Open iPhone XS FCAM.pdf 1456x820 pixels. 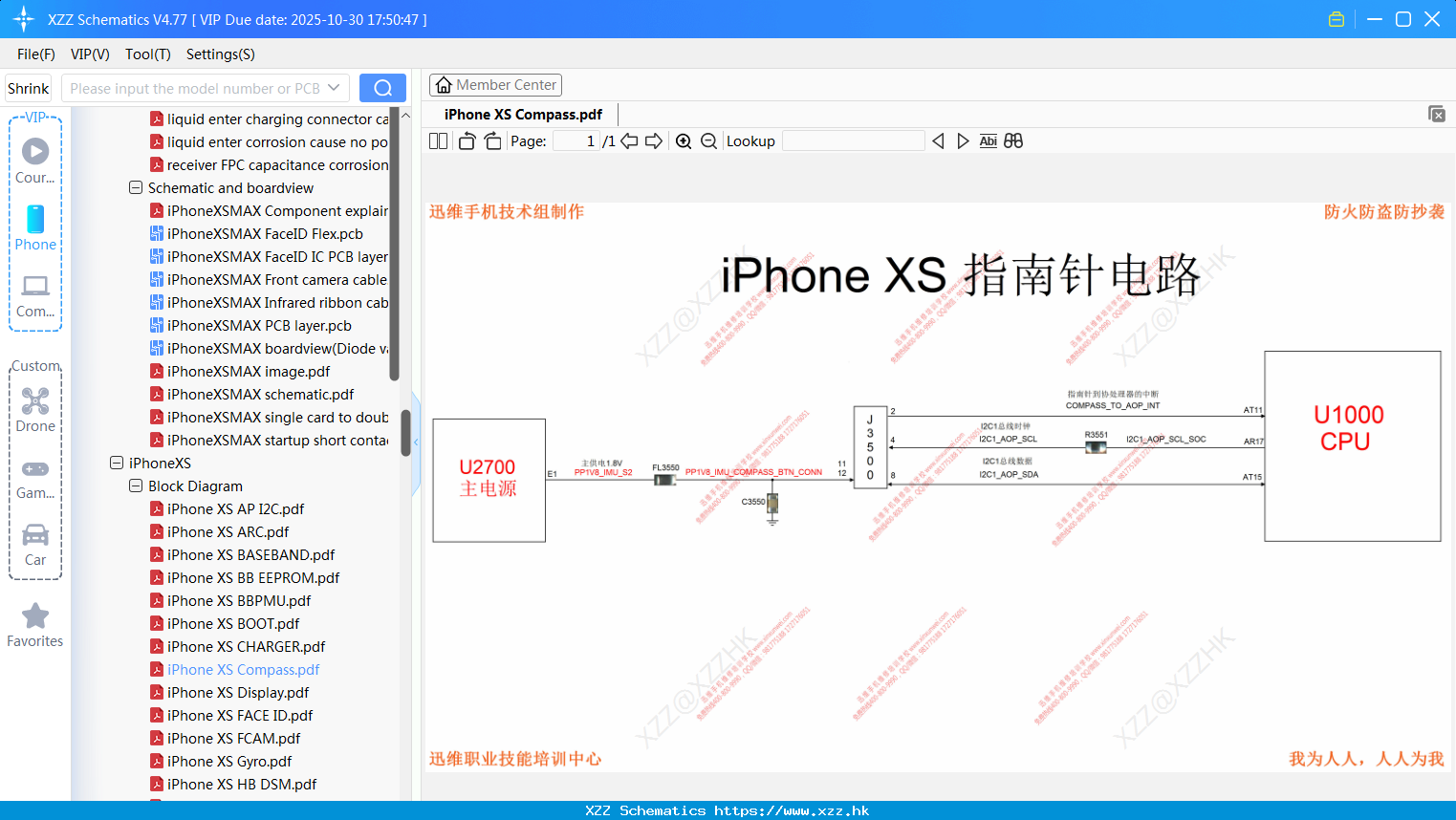pos(233,739)
